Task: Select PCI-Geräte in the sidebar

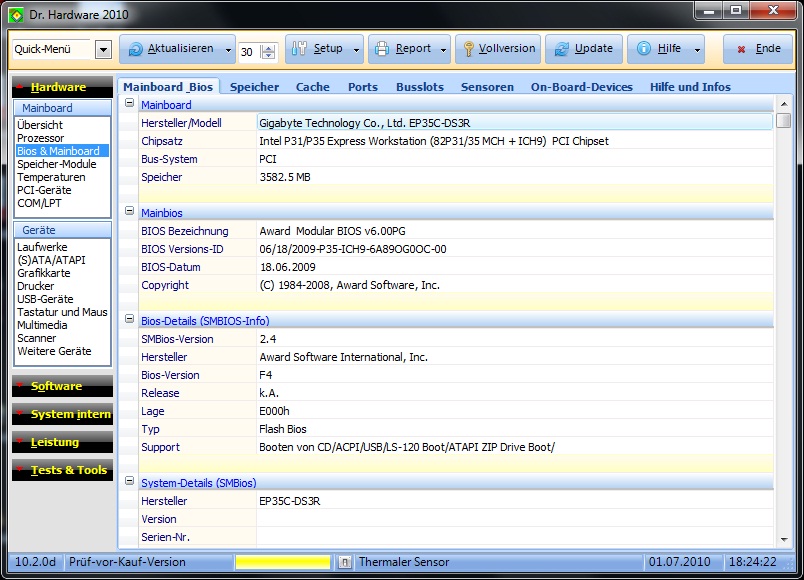Action: pyautogui.click(x=44, y=190)
